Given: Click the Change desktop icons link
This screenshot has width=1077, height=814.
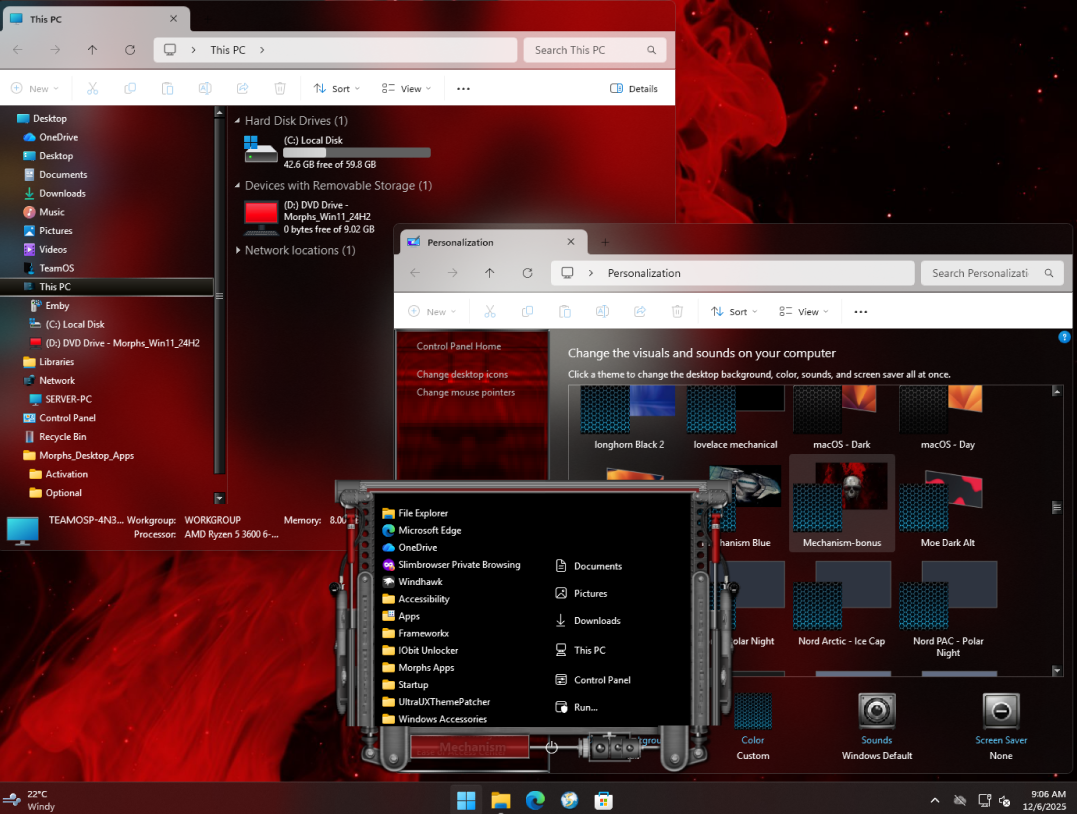Looking at the screenshot, I should 462,374.
